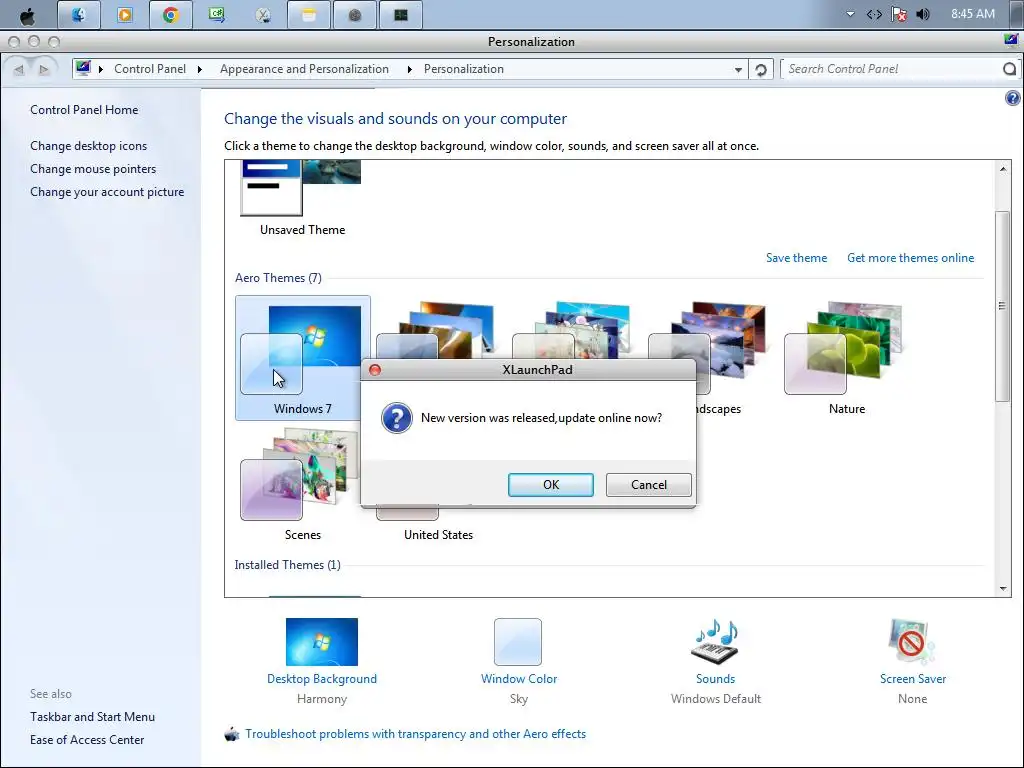Select the Windows 7 theme

[302, 358]
